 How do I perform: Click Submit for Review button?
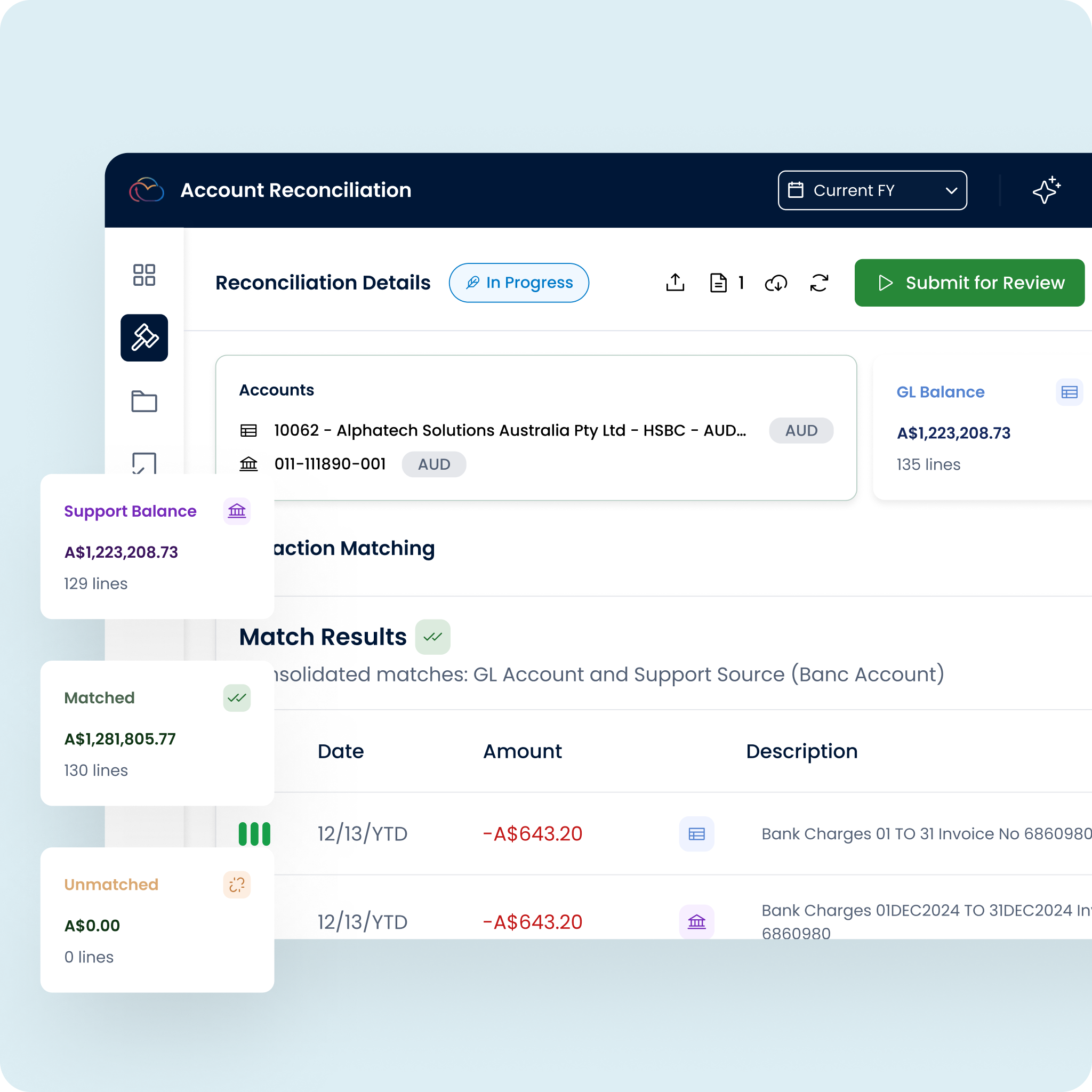pos(969,283)
